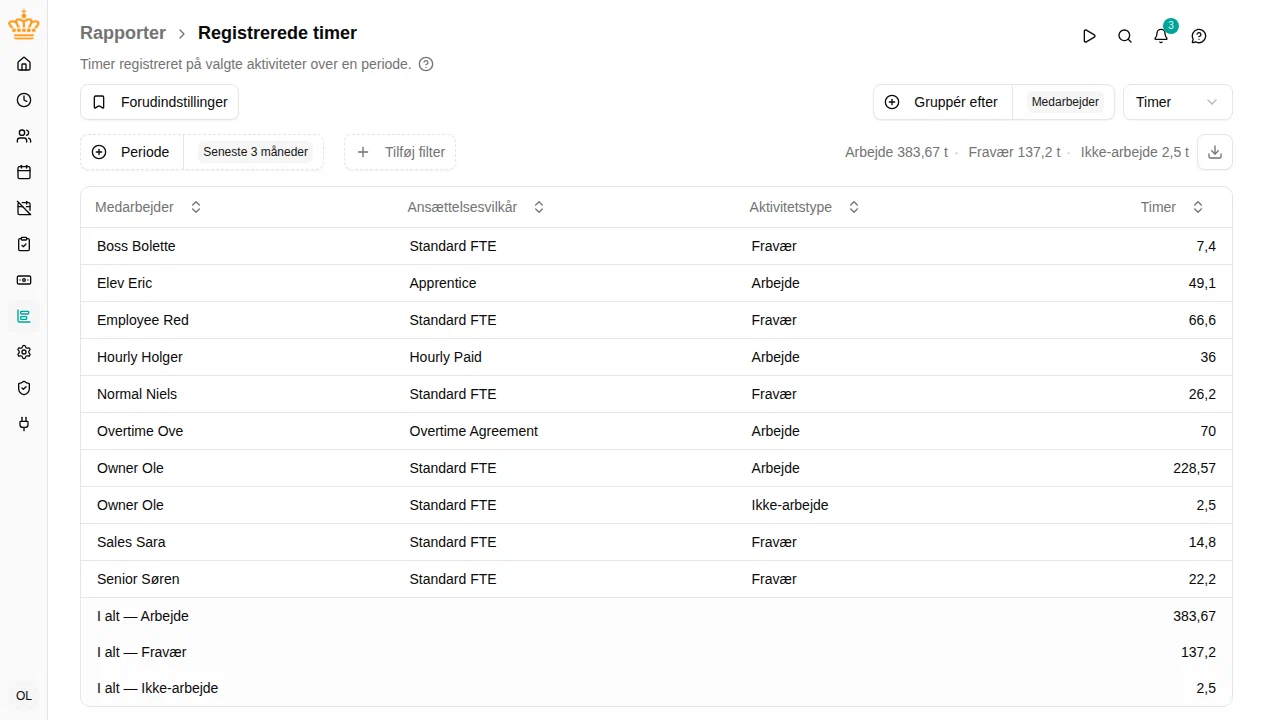
Task: Open the employees people icon in sidebar
Action: tap(24, 136)
